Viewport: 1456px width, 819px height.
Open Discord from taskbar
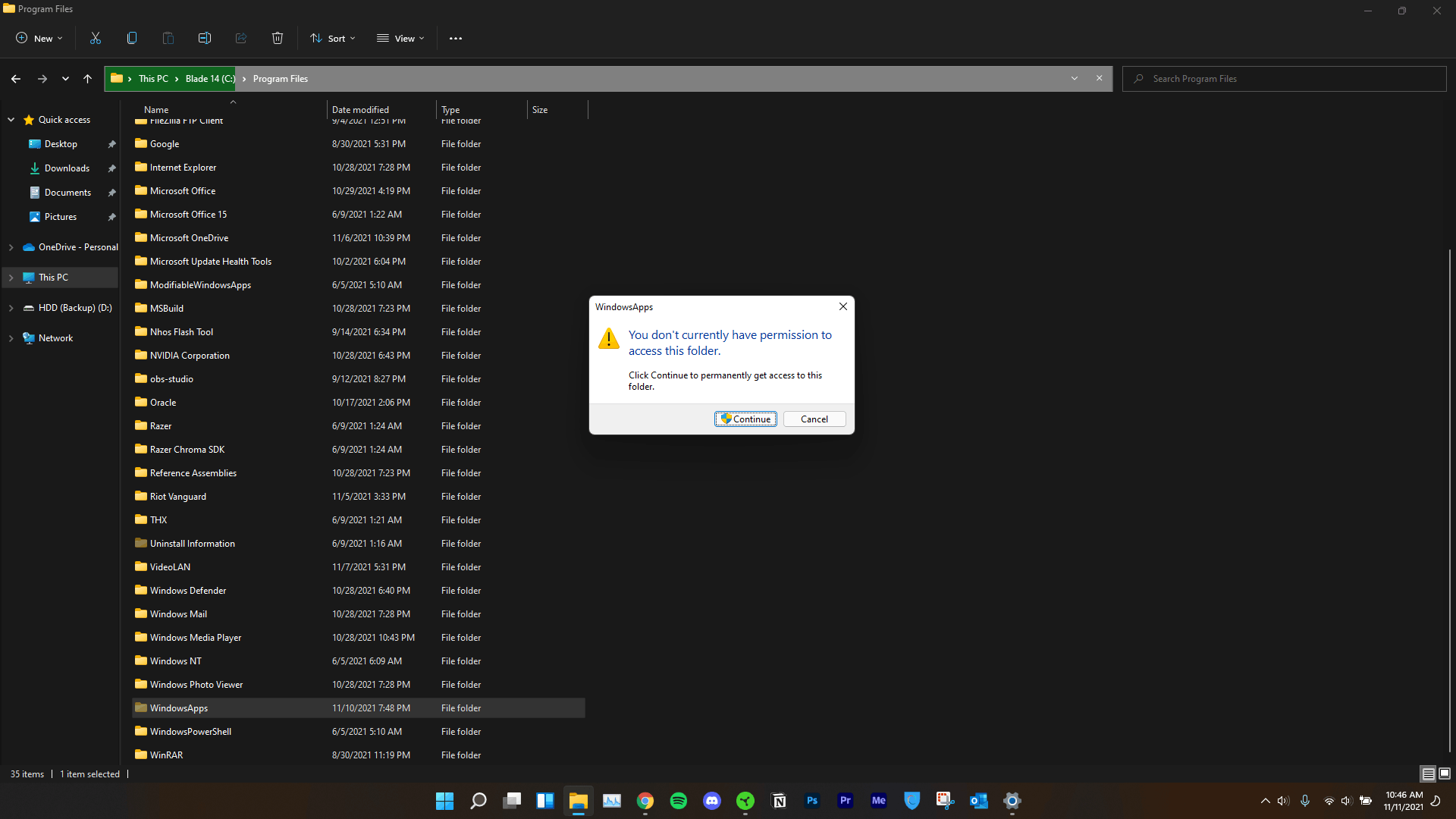tap(712, 801)
